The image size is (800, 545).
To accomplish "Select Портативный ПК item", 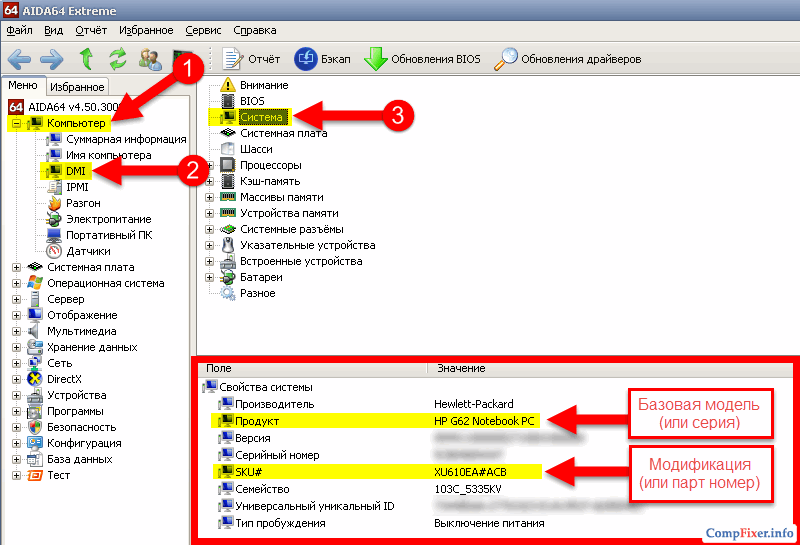I will click(x=109, y=235).
